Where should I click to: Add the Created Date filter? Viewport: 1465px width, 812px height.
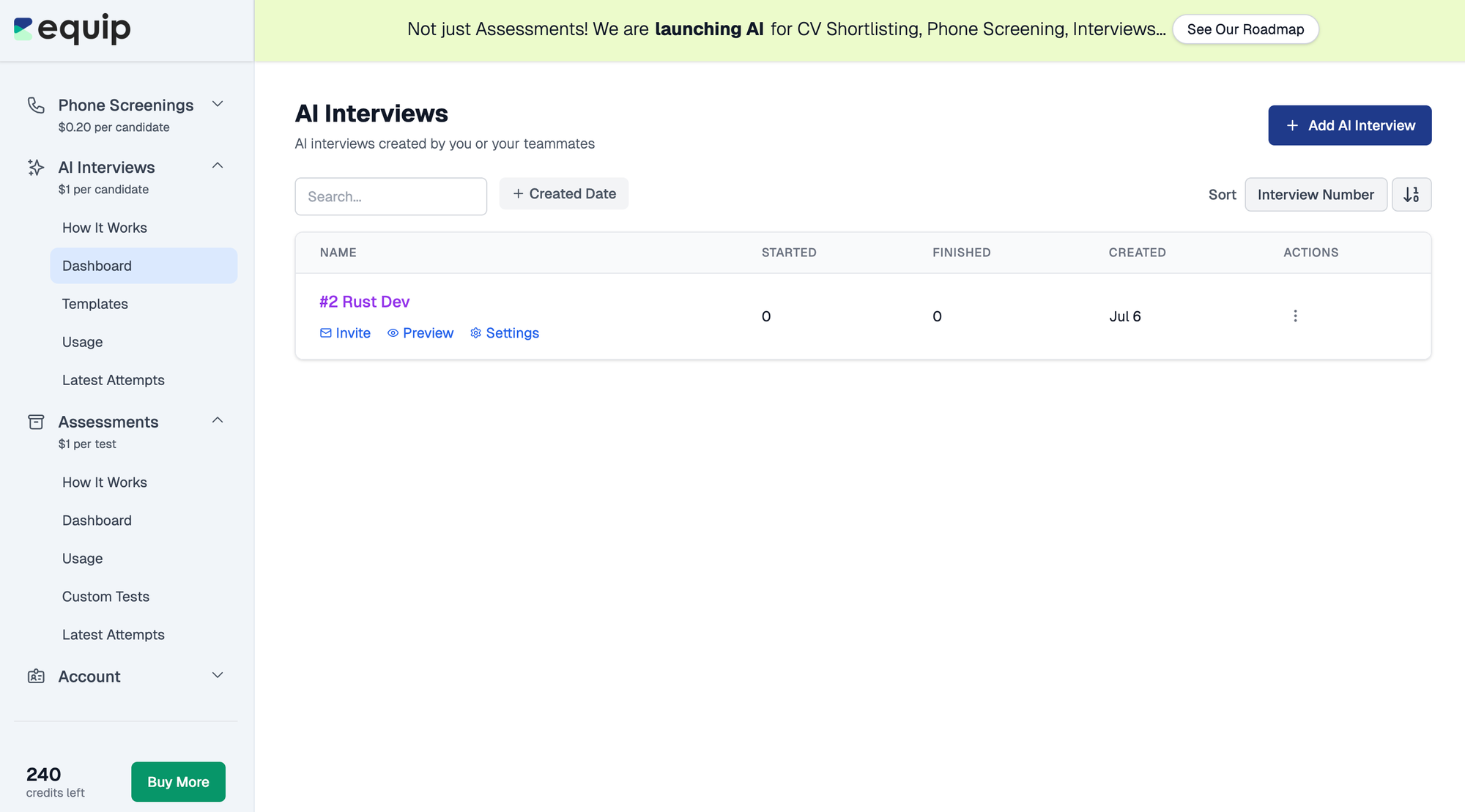coord(563,194)
